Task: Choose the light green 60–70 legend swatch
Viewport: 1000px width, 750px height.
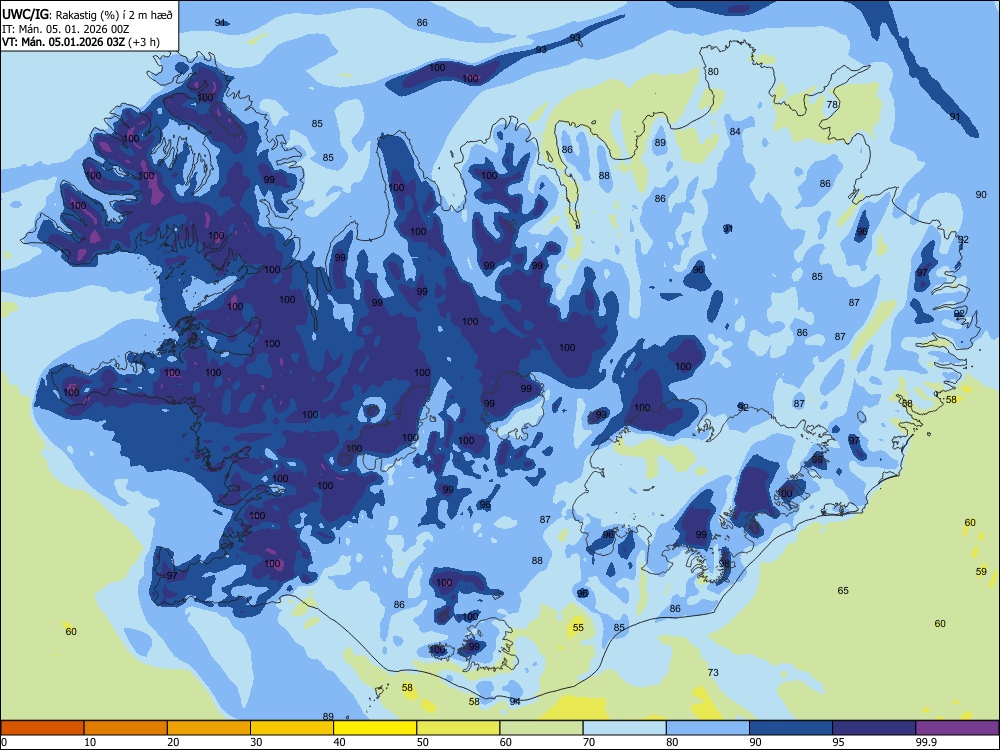Action: pos(541,728)
